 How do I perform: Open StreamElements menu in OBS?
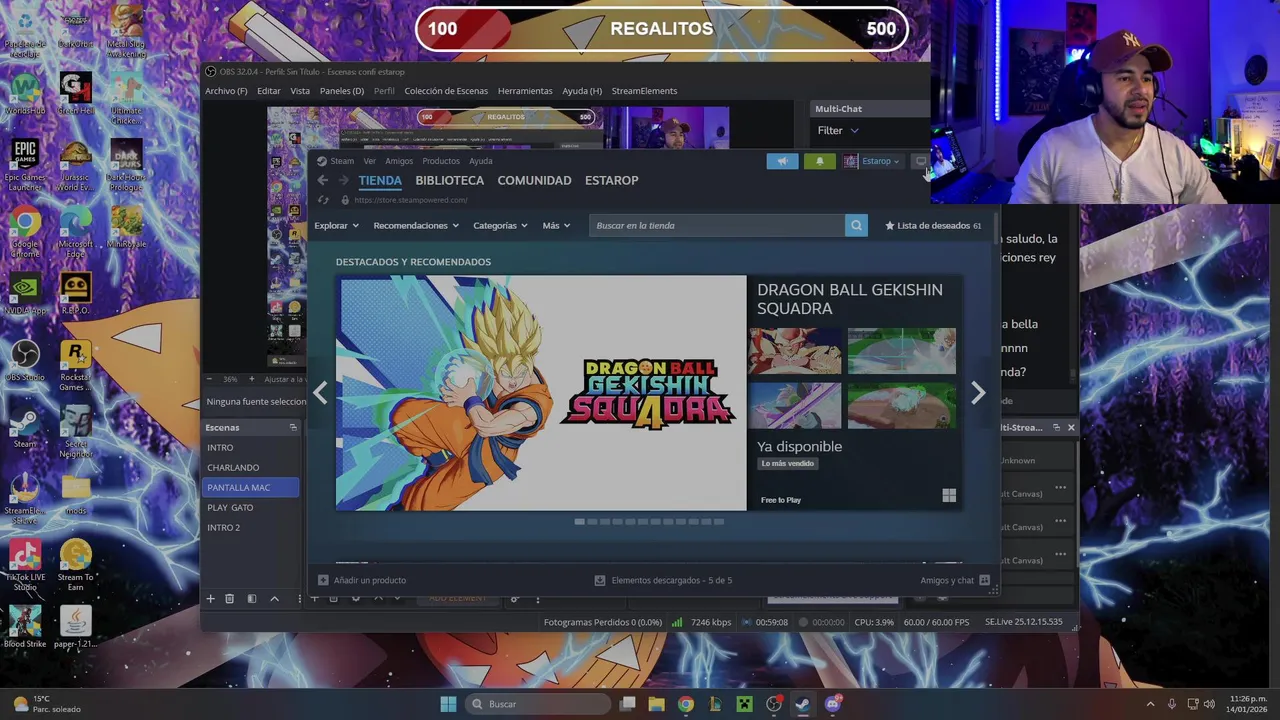(x=644, y=91)
